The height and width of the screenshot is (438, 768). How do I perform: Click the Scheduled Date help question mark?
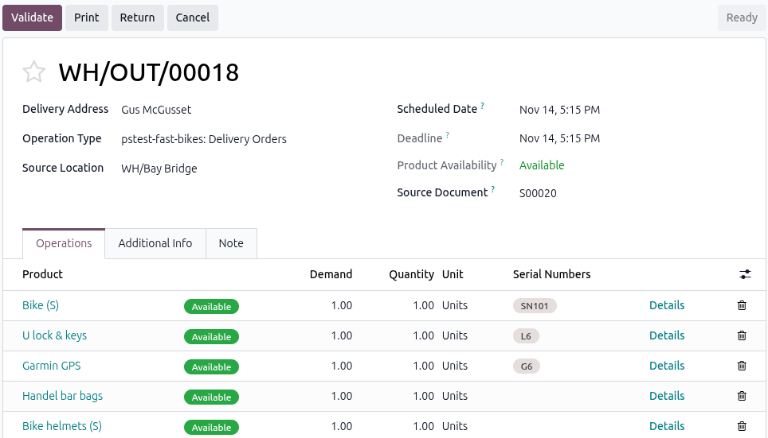482,105
